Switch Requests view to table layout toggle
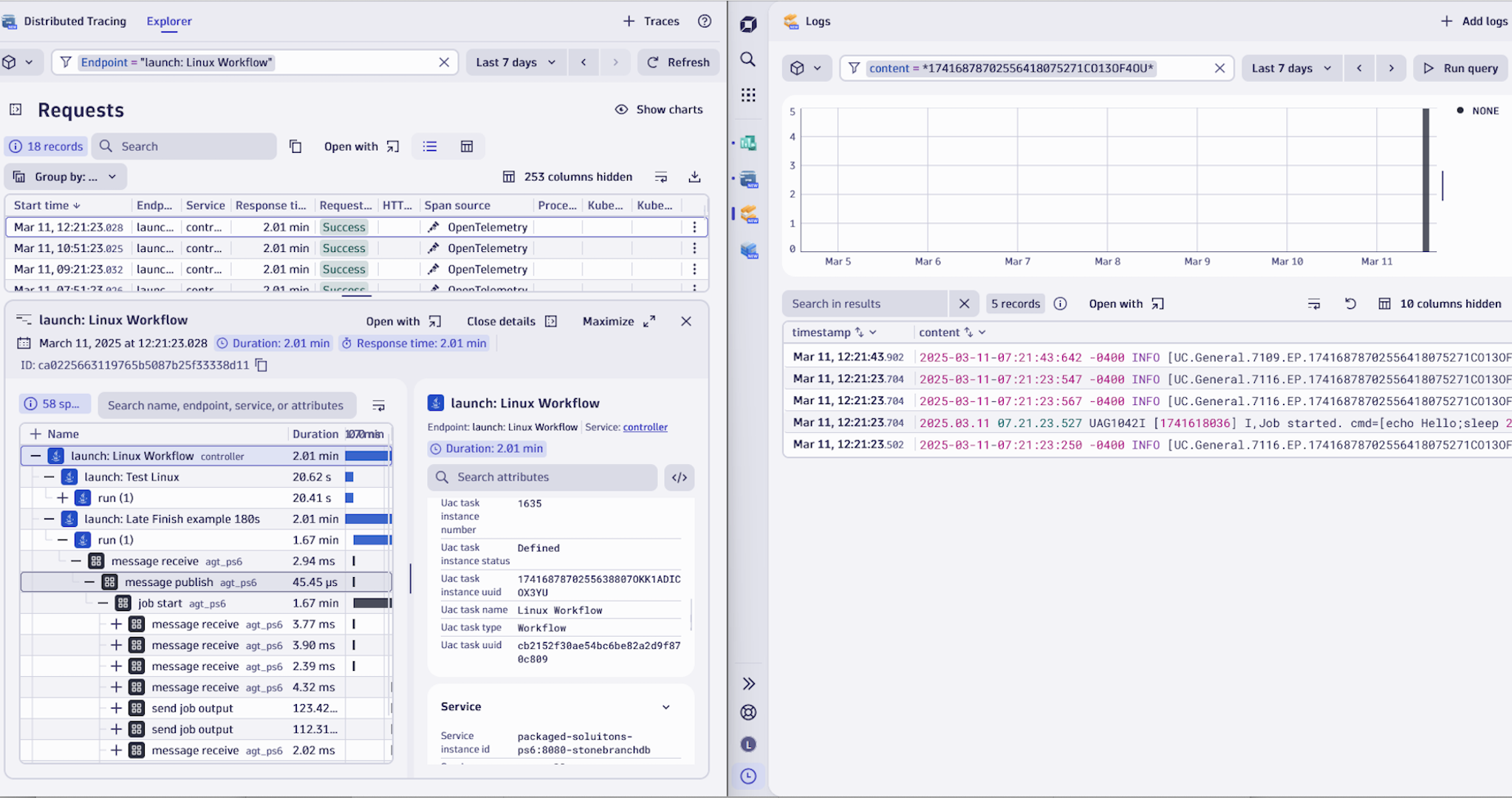This screenshot has height=798, width=1512. [x=467, y=146]
